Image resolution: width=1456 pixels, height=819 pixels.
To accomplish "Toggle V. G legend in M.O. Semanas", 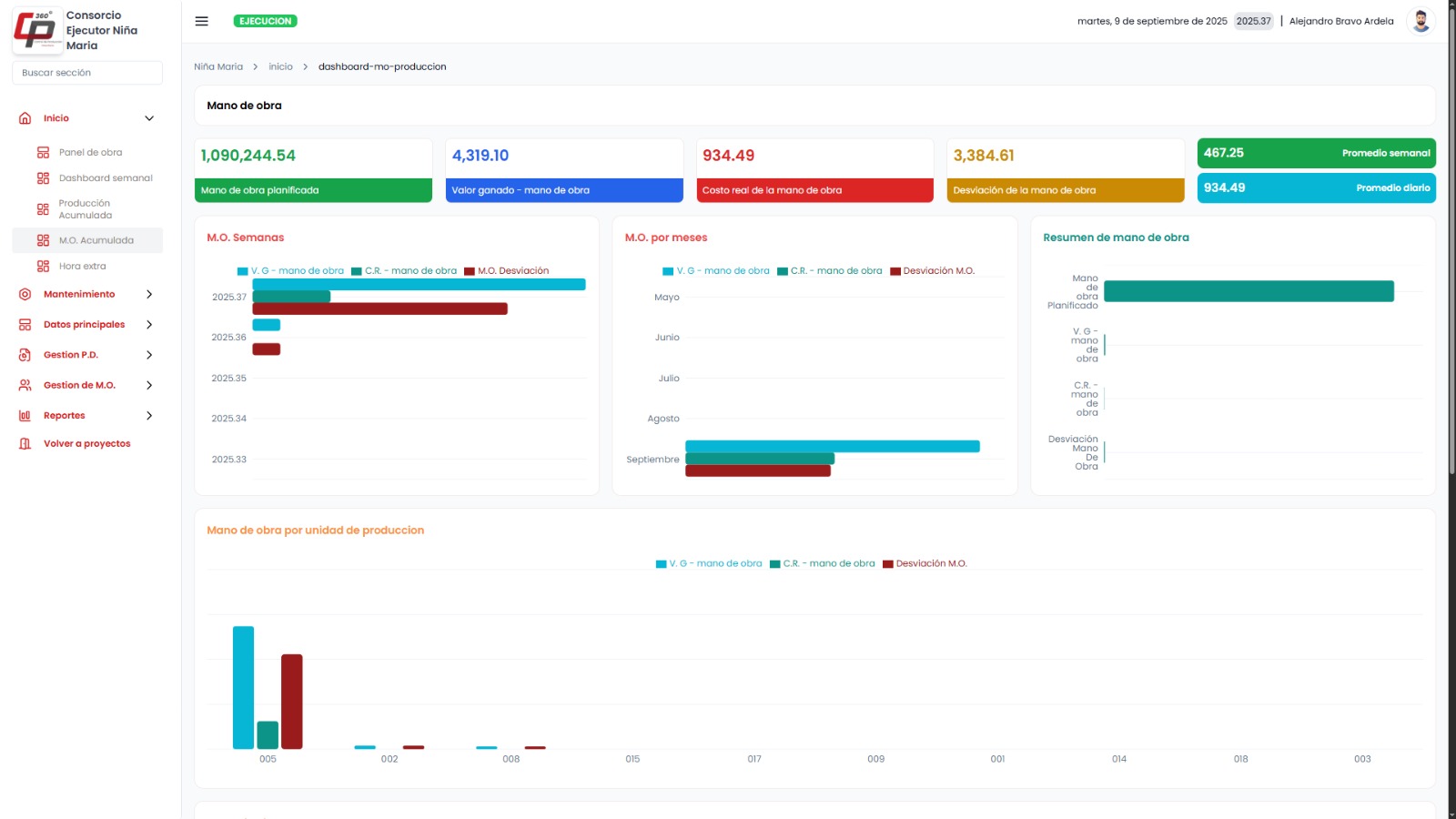I will [x=290, y=271].
